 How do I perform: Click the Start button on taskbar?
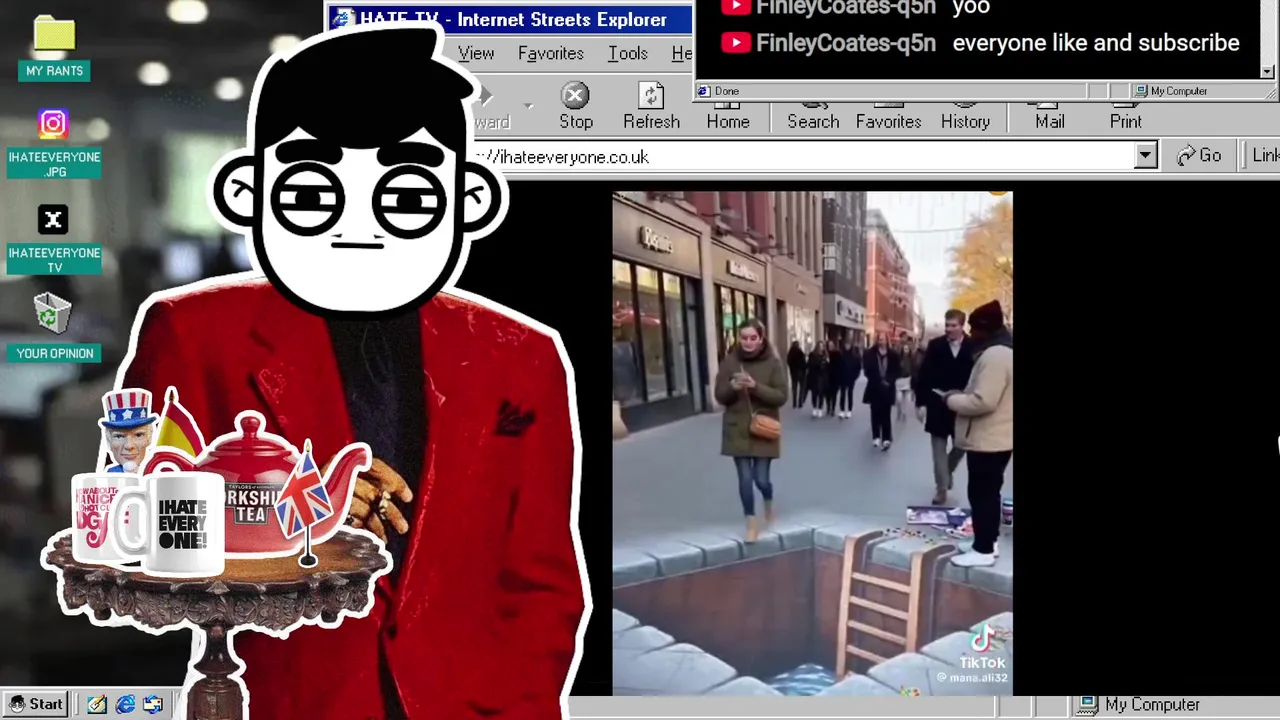36,704
